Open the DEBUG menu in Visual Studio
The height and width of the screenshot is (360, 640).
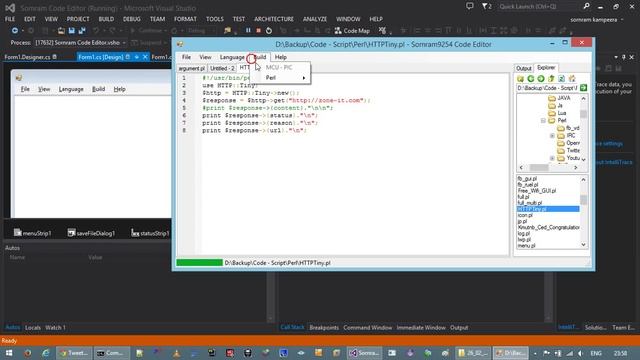pos(131,19)
